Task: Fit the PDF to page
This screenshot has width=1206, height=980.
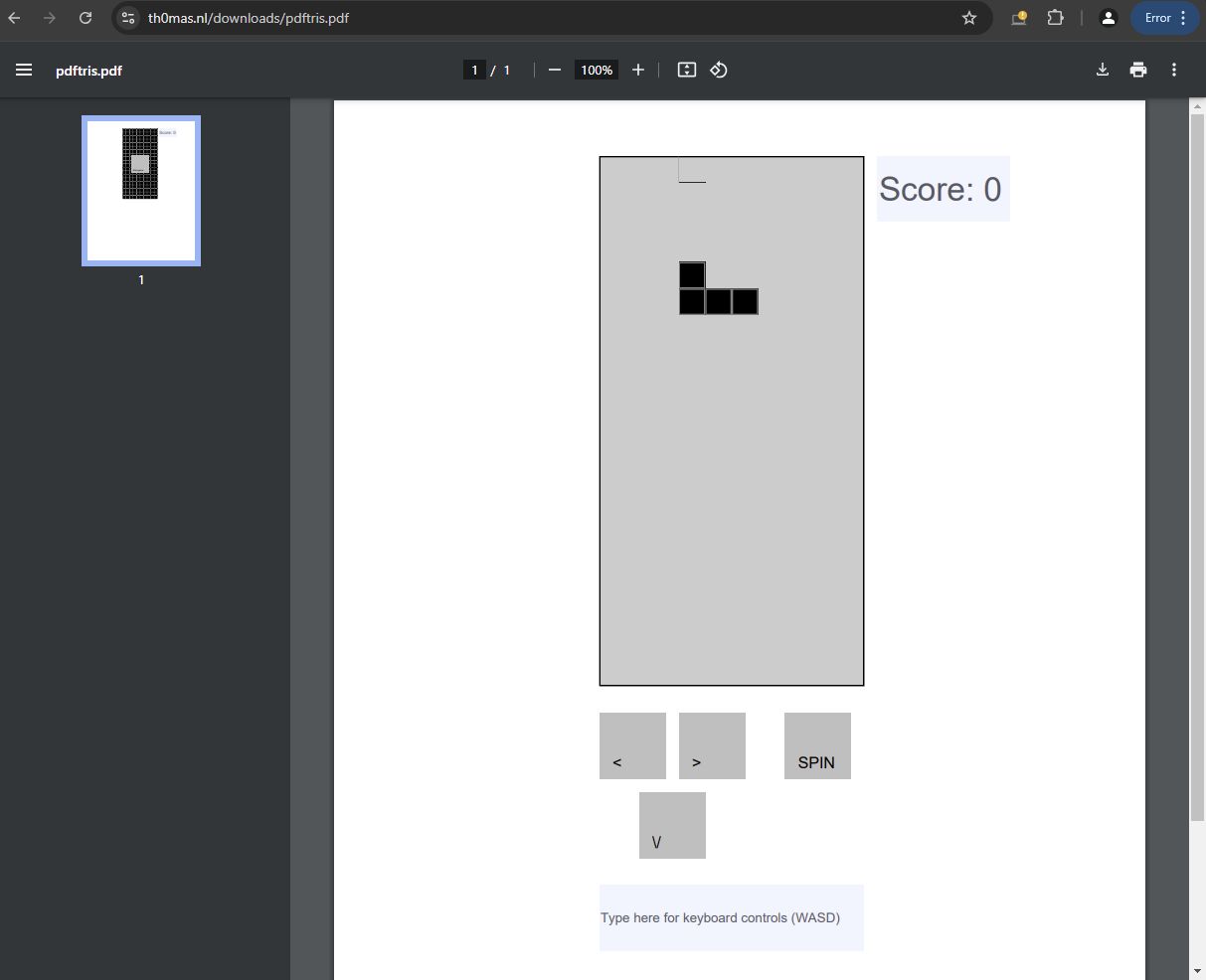Action: 687,70
